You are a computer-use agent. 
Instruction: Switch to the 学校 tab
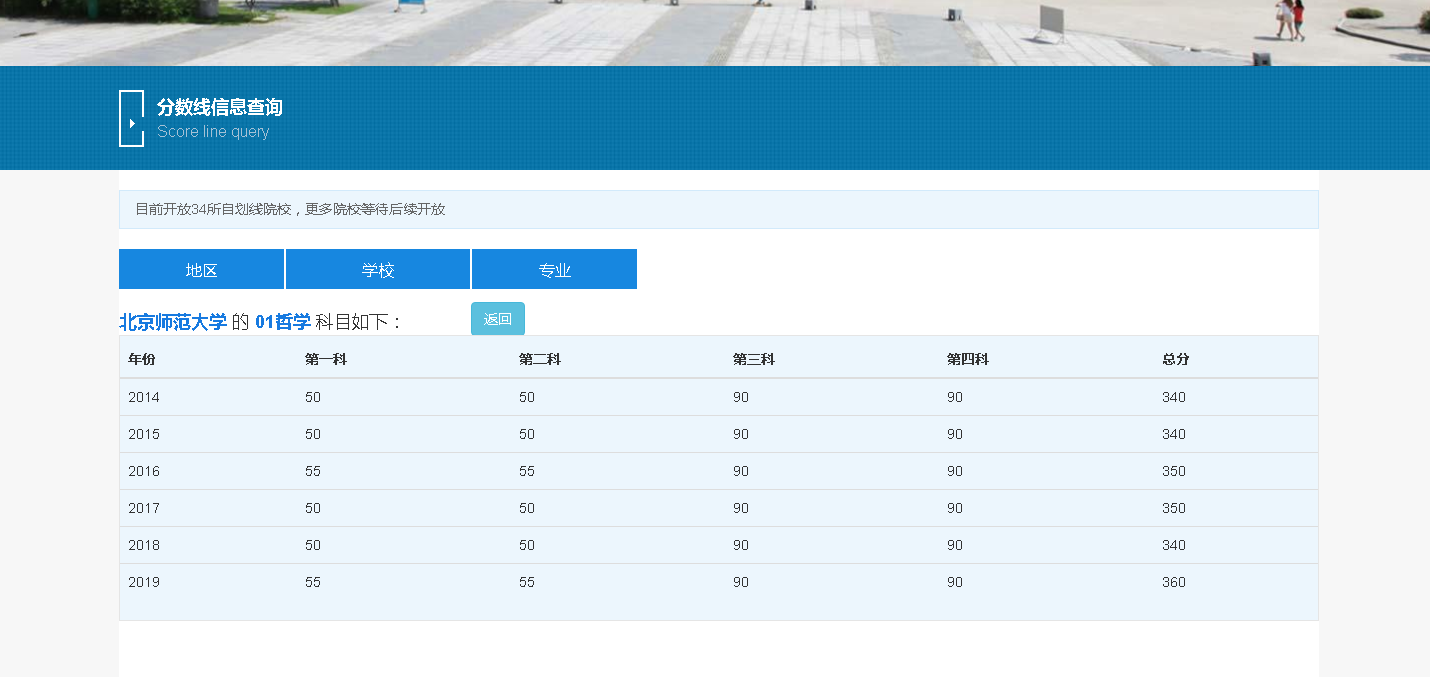378,270
